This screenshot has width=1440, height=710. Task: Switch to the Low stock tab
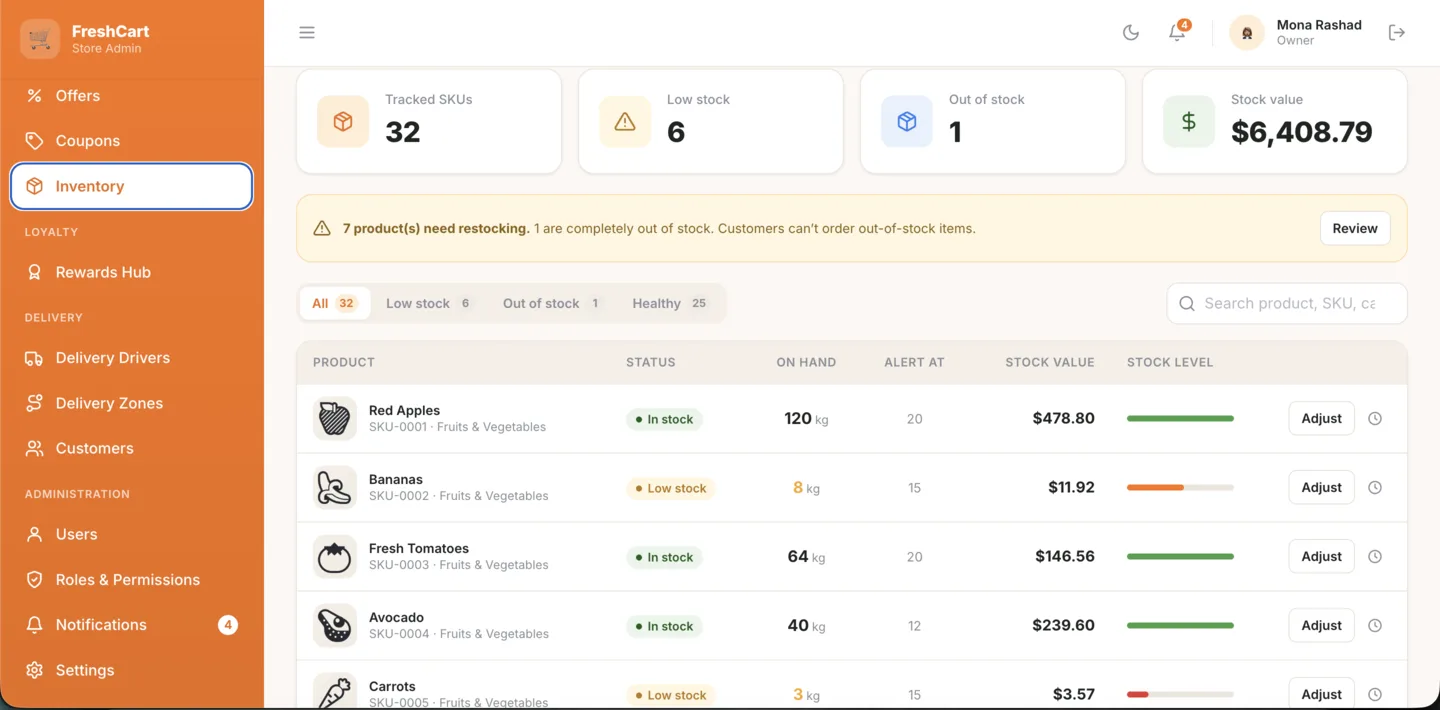pos(429,303)
